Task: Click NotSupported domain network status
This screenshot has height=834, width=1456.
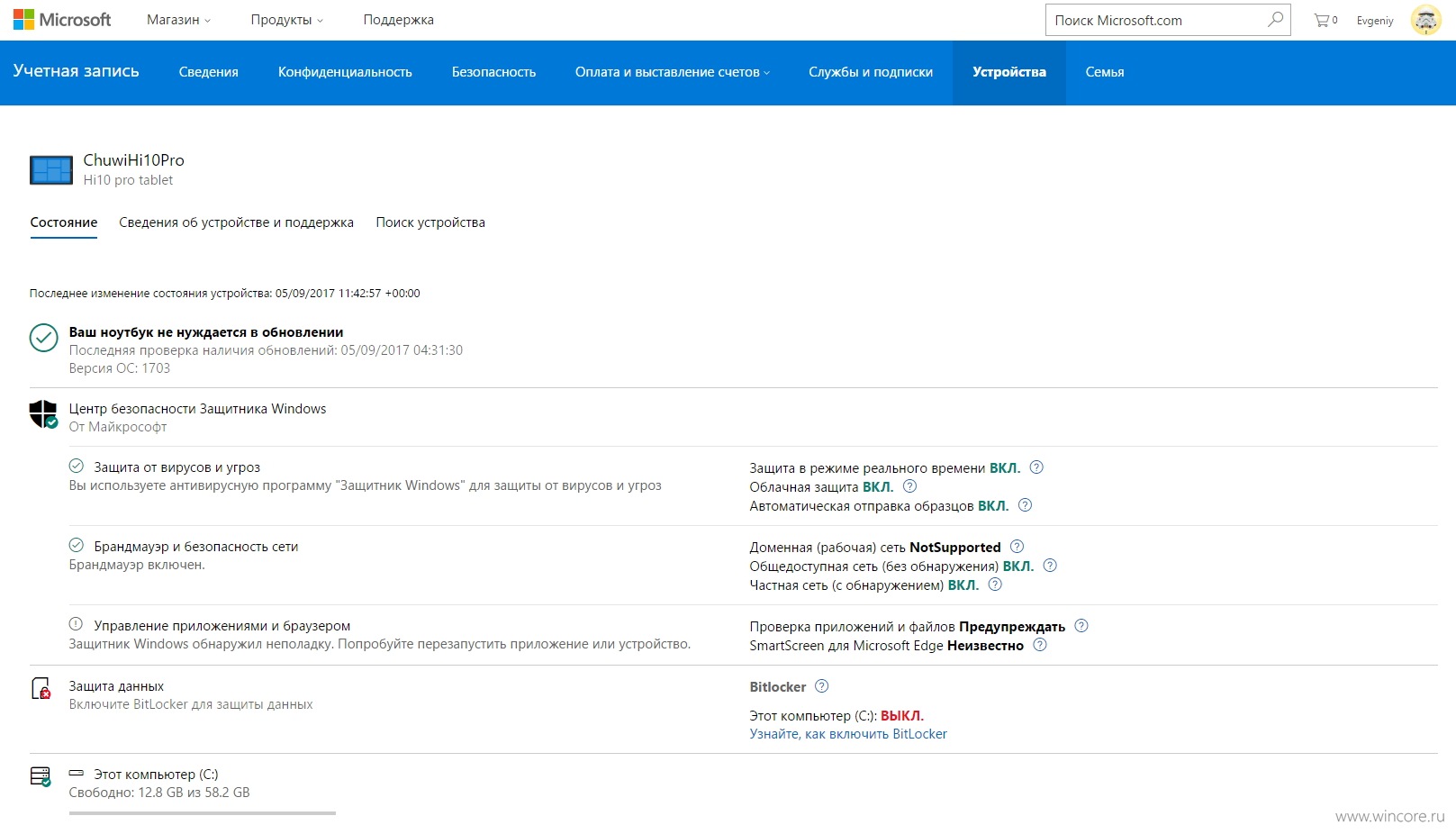Action: pos(955,548)
